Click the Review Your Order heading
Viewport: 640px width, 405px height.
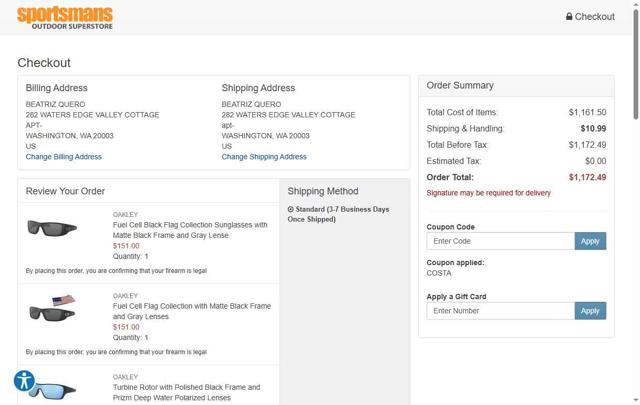click(x=65, y=191)
